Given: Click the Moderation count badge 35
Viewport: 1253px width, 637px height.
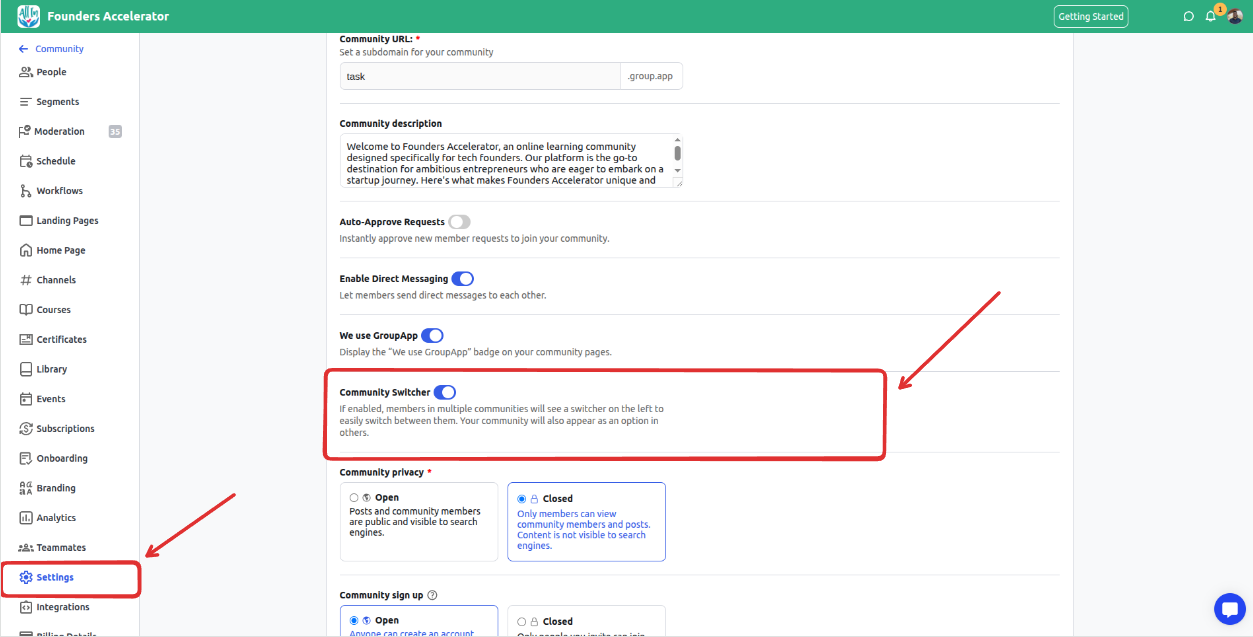Looking at the screenshot, I should point(115,131).
